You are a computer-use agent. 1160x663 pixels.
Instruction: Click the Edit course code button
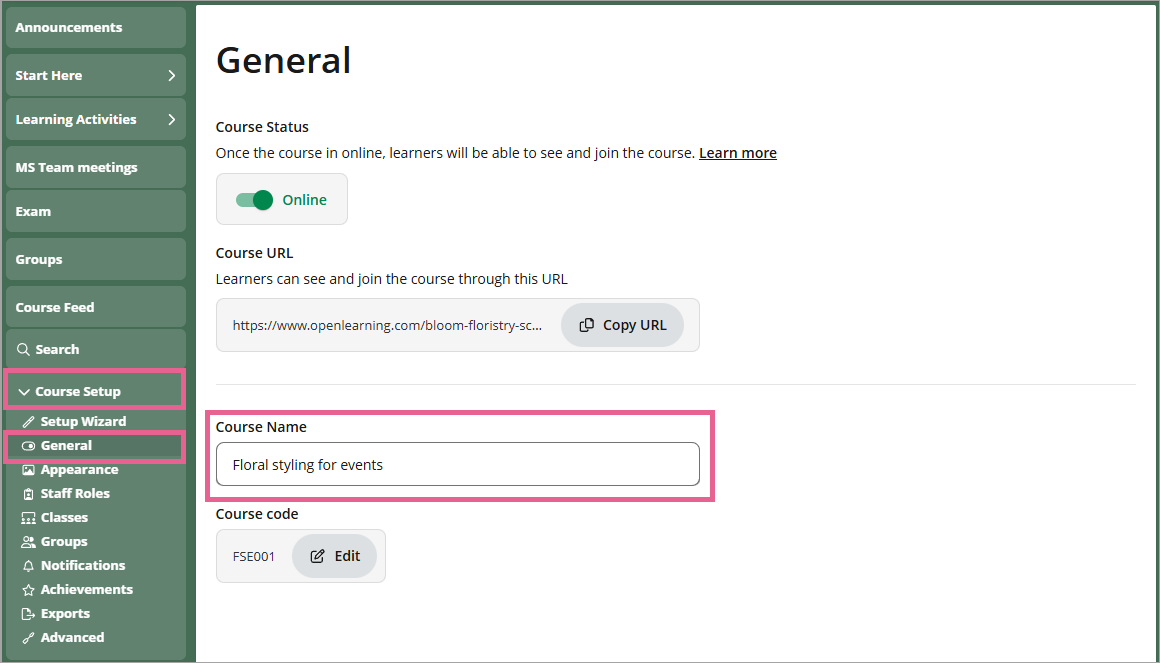click(x=335, y=556)
